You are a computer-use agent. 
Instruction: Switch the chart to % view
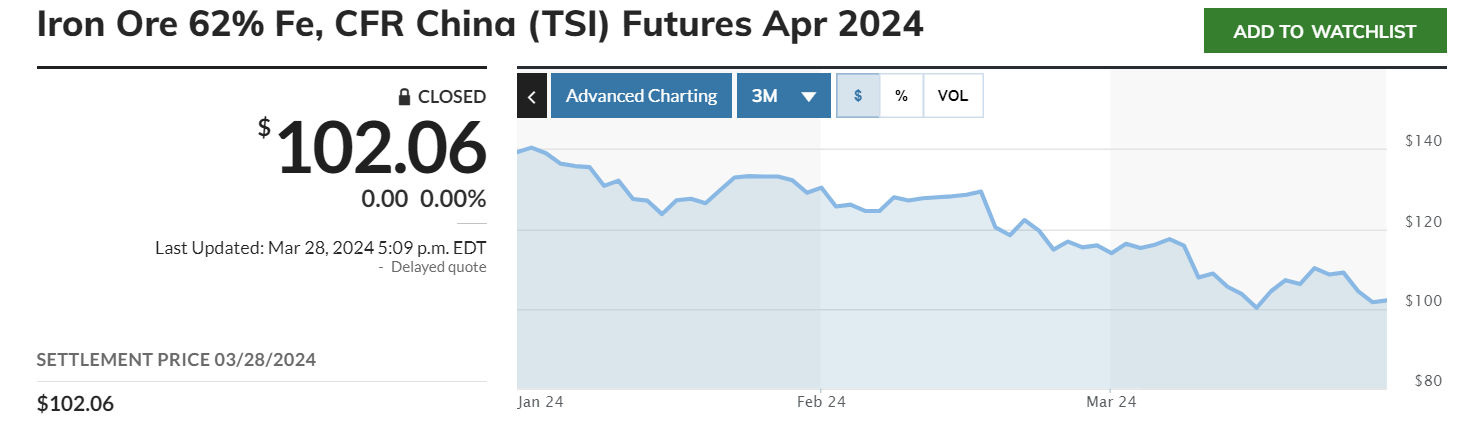(901, 96)
